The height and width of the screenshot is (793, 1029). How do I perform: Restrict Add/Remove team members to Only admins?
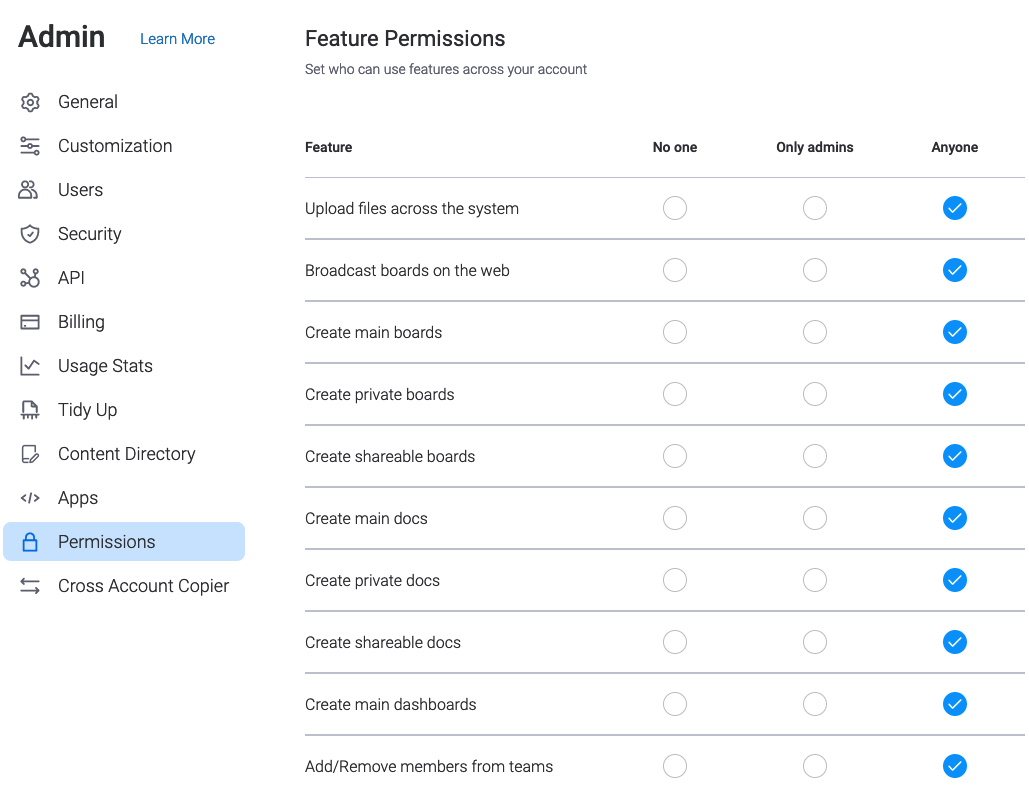(815, 766)
